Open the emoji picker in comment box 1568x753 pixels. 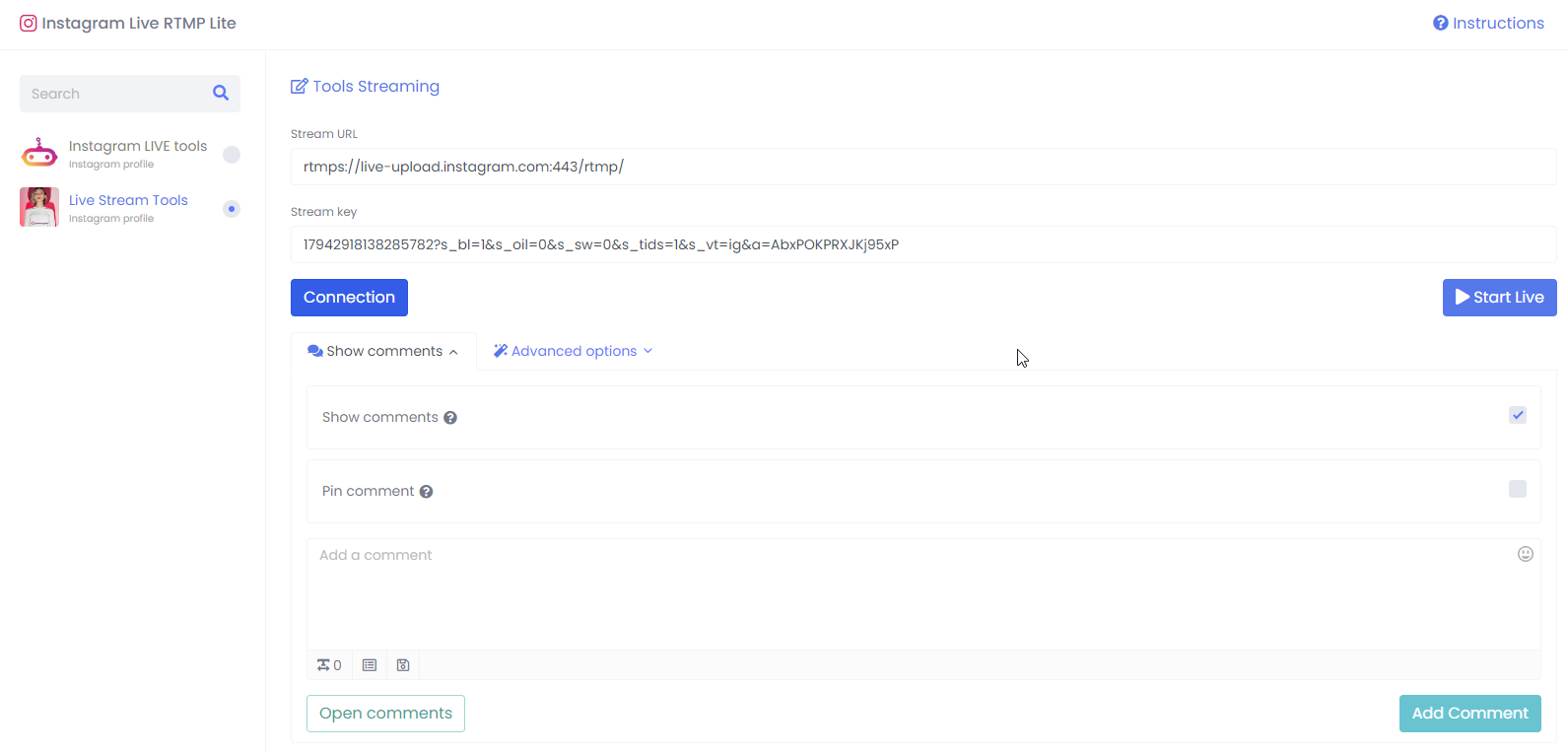click(x=1526, y=554)
